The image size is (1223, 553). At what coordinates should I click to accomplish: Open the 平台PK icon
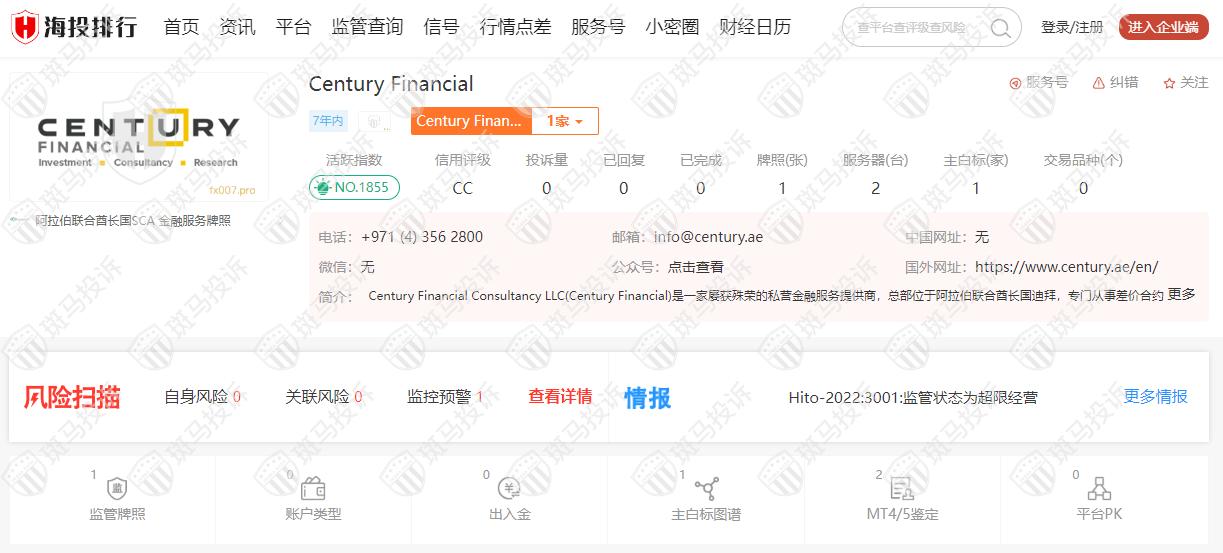click(1099, 490)
